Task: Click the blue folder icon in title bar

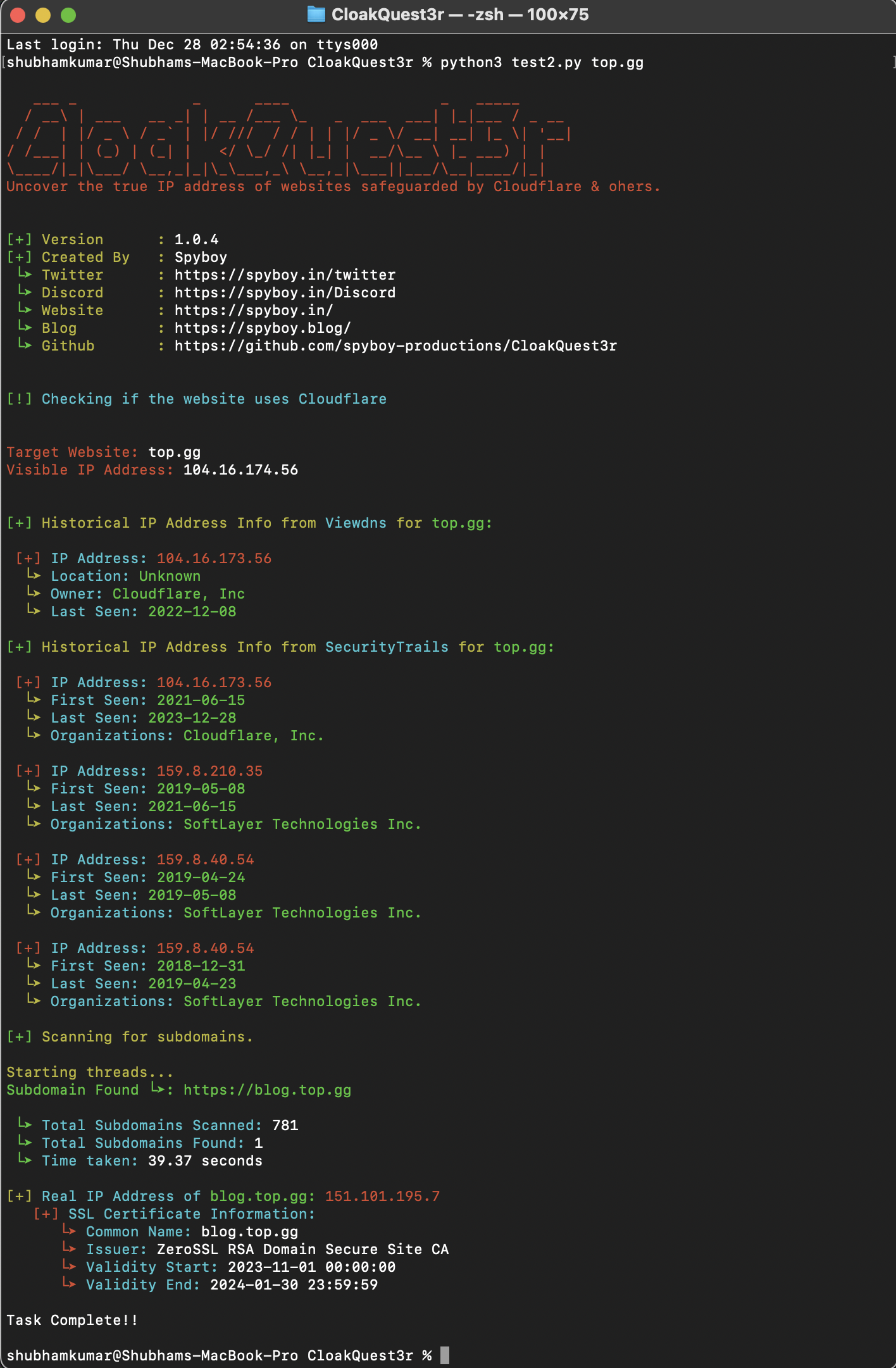Action: click(x=316, y=15)
